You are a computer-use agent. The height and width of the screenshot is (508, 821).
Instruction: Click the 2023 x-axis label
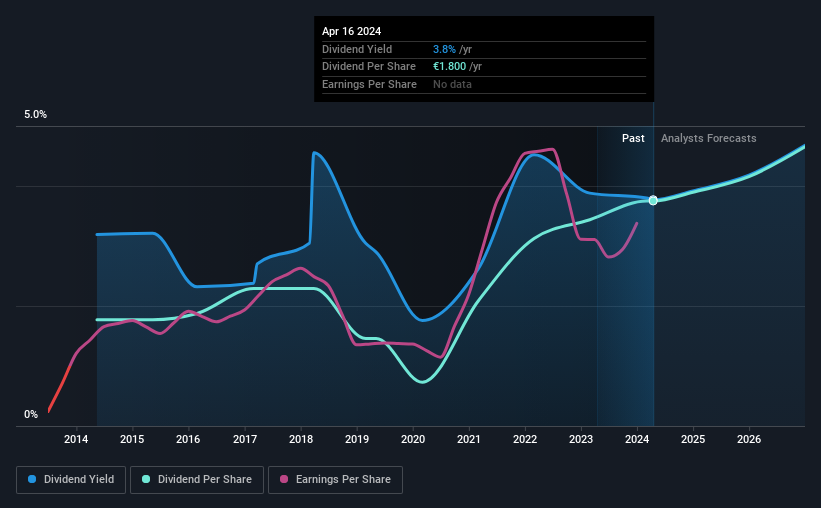(x=581, y=439)
